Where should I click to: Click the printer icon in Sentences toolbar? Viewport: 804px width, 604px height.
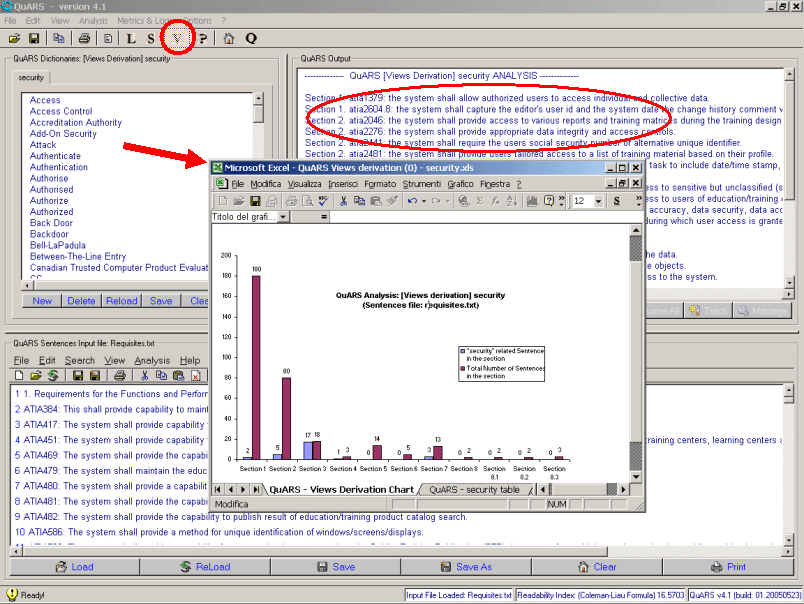[120, 376]
